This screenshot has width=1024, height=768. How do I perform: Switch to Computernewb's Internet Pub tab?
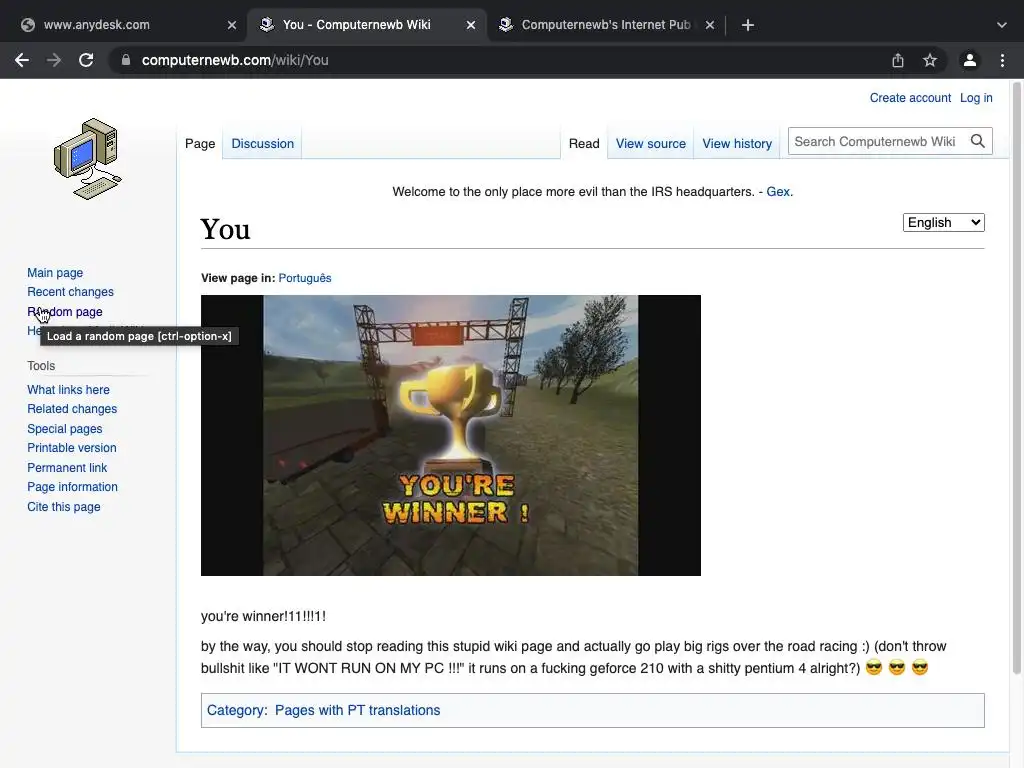click(606, 25)
